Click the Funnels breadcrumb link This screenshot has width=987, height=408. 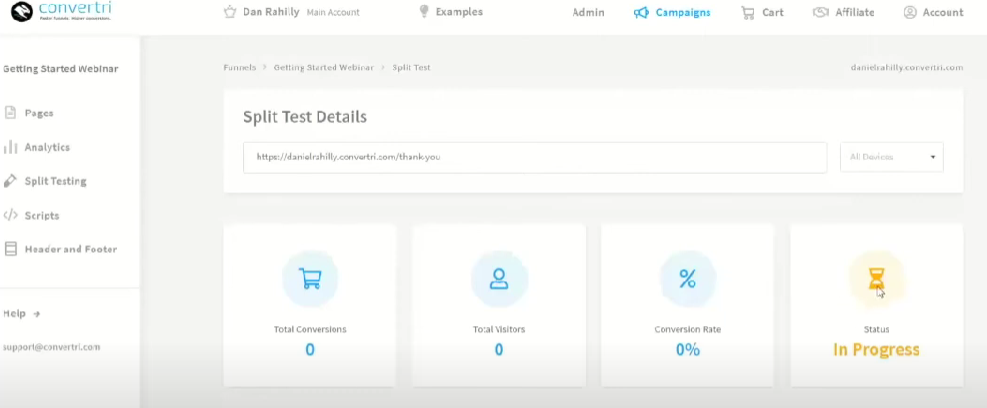238,67
